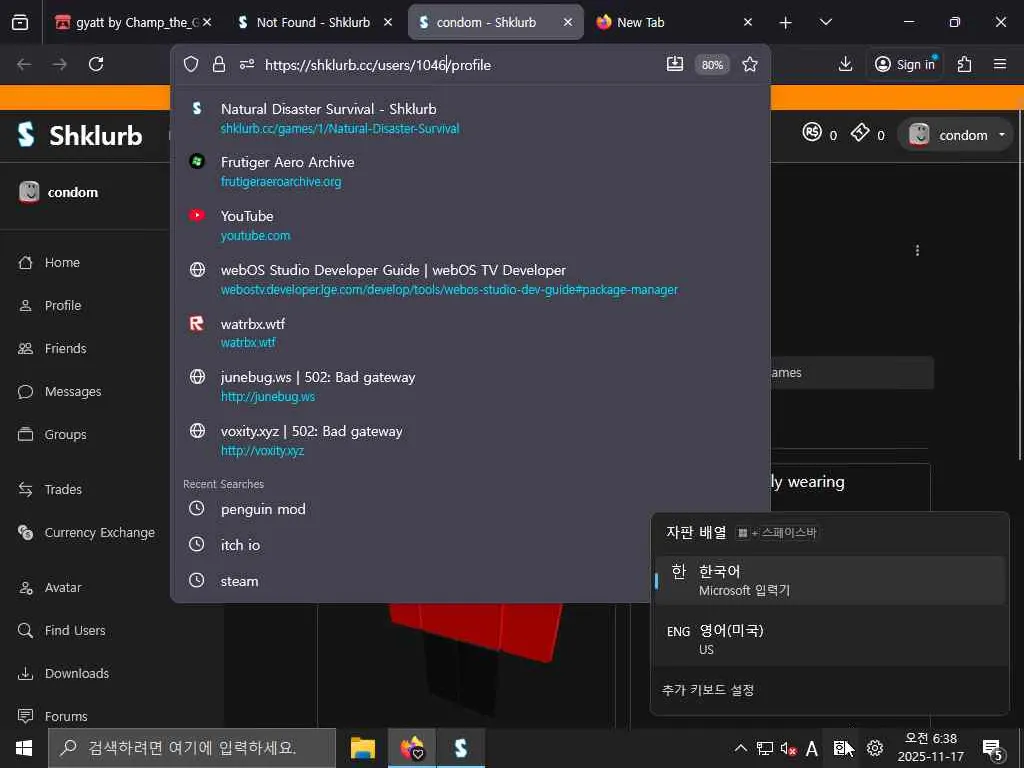
Task: View site security padlock info
Action: 219,64
